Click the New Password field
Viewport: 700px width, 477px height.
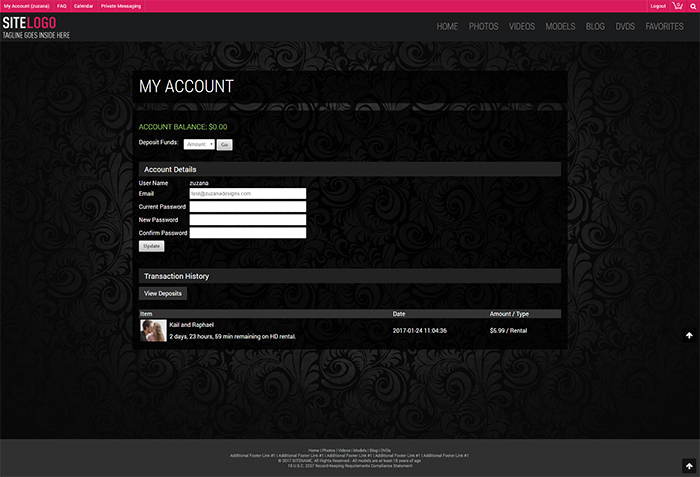[248, 220]
